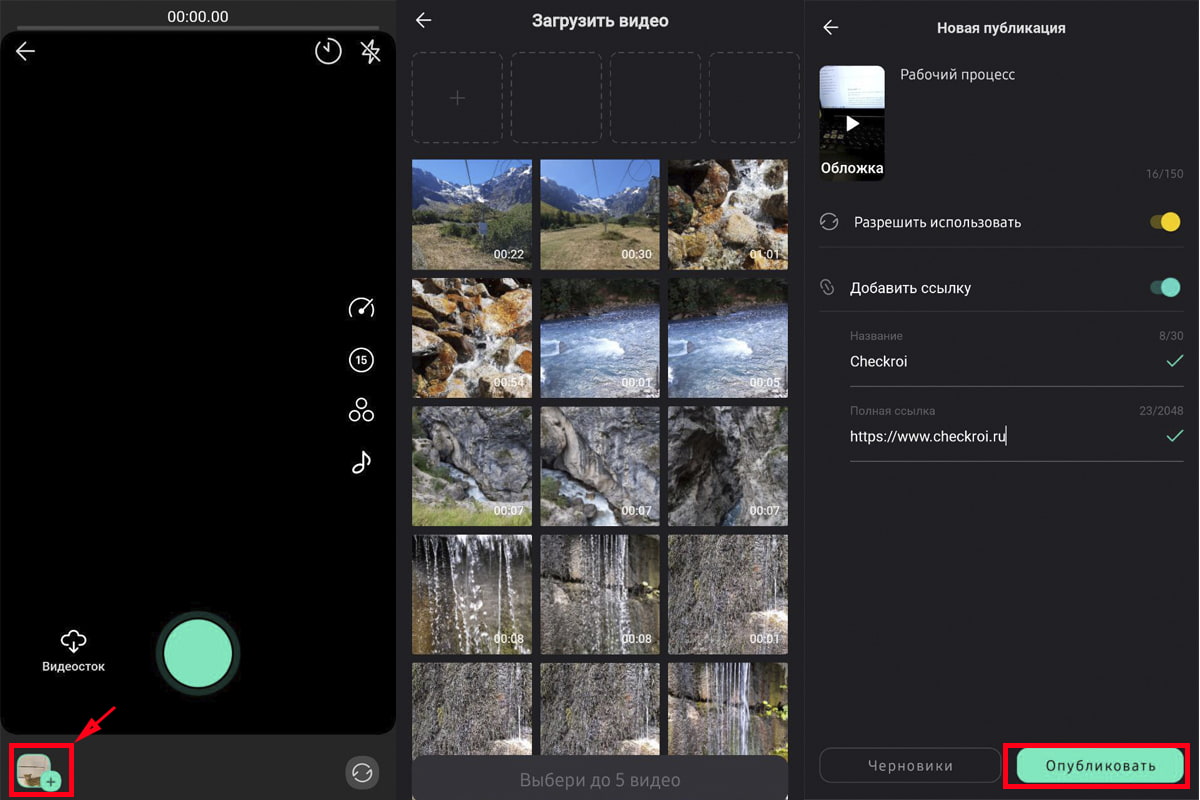Viewport: 1200px width, 800px height.
Task: Switch camera with the rotate icon
Action: click(362, 772)
